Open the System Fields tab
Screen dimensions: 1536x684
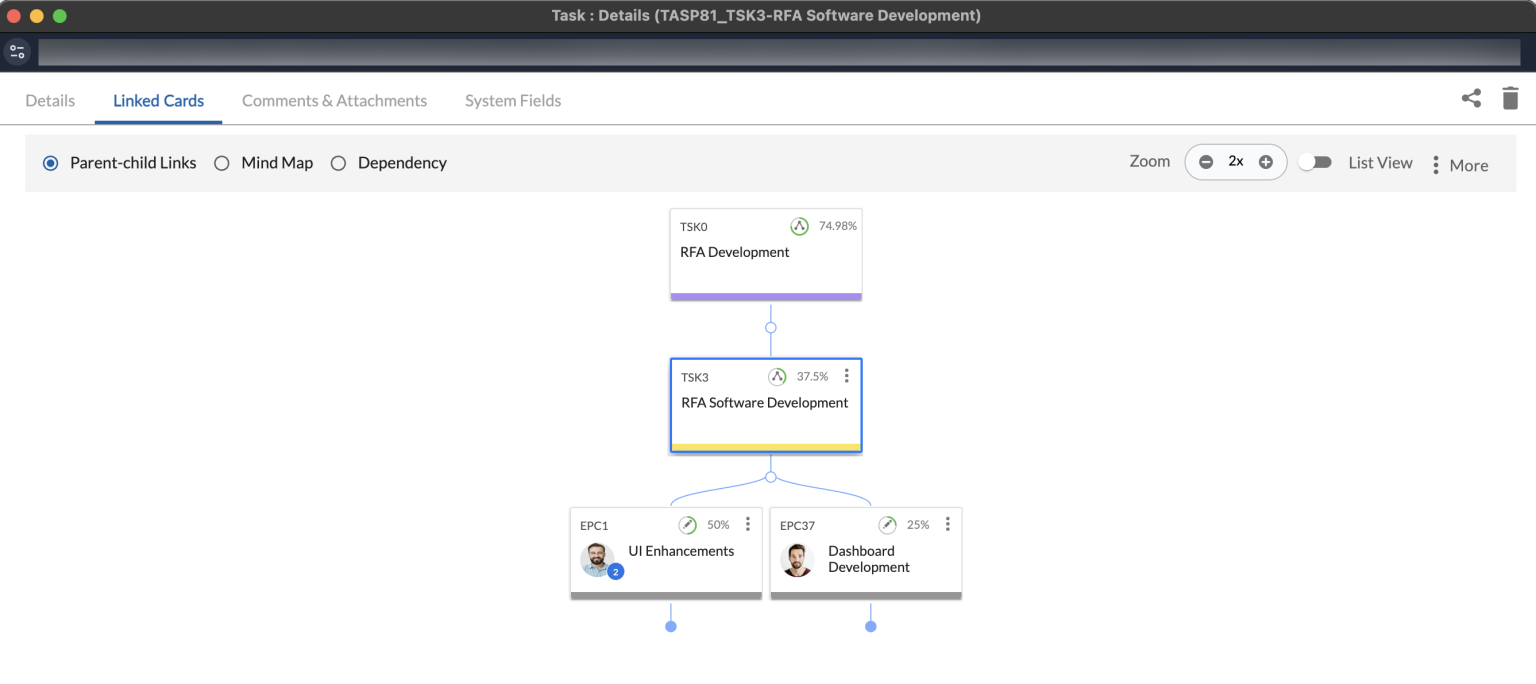513,100
